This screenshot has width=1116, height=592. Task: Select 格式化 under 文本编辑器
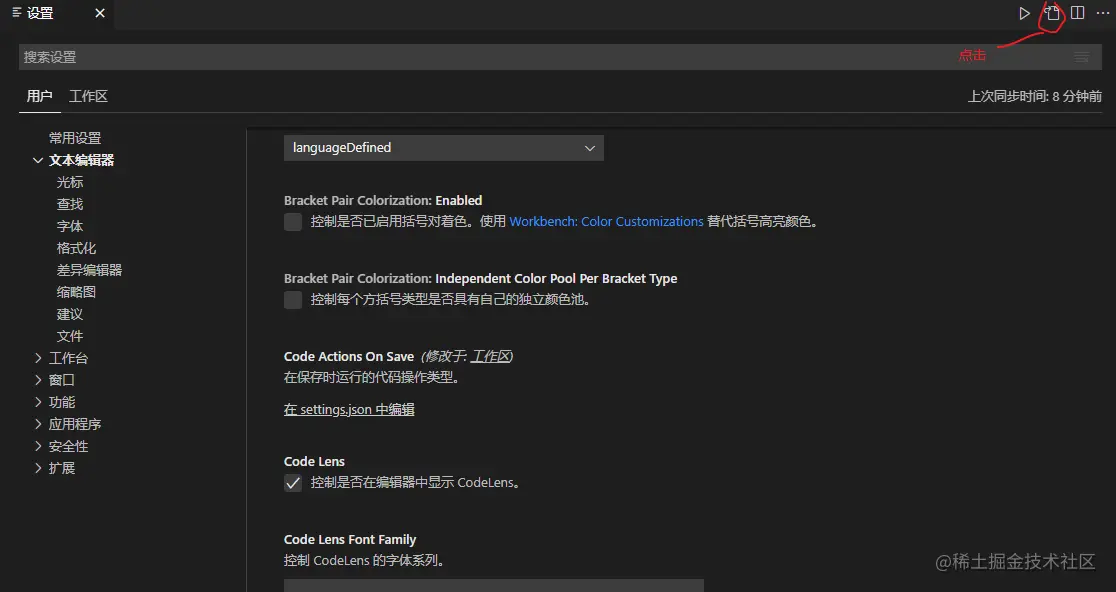pyautogui.click(x=76, y=249)
